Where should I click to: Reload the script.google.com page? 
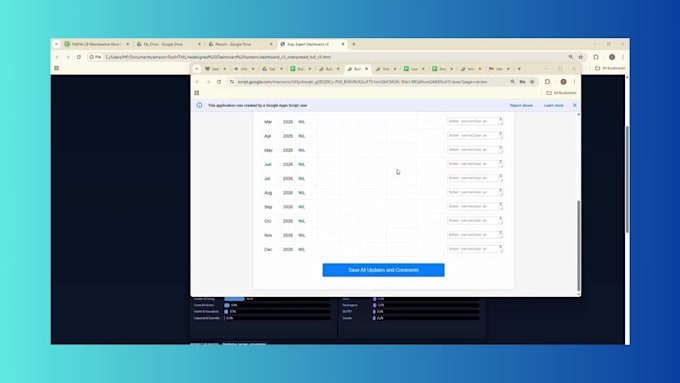click(219, 82)
